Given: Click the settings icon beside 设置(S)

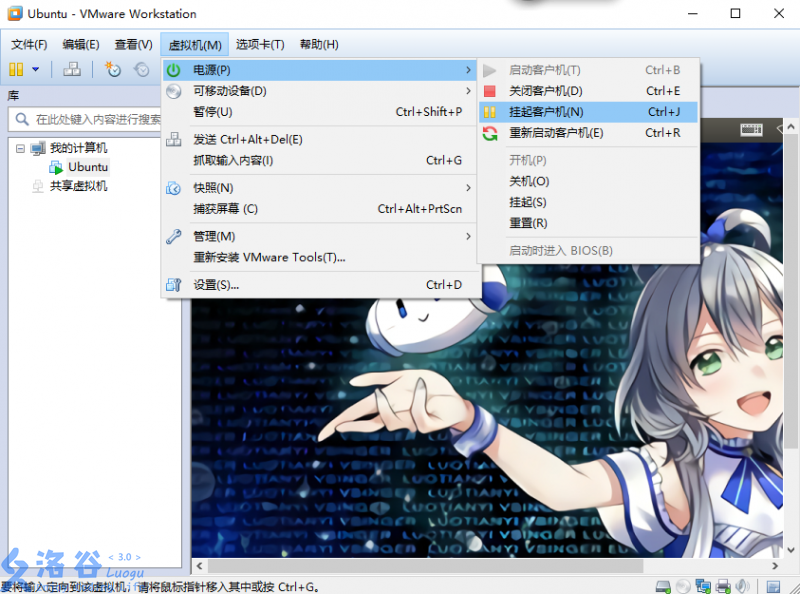Looking at the screenshot, I should click(173, 285).
